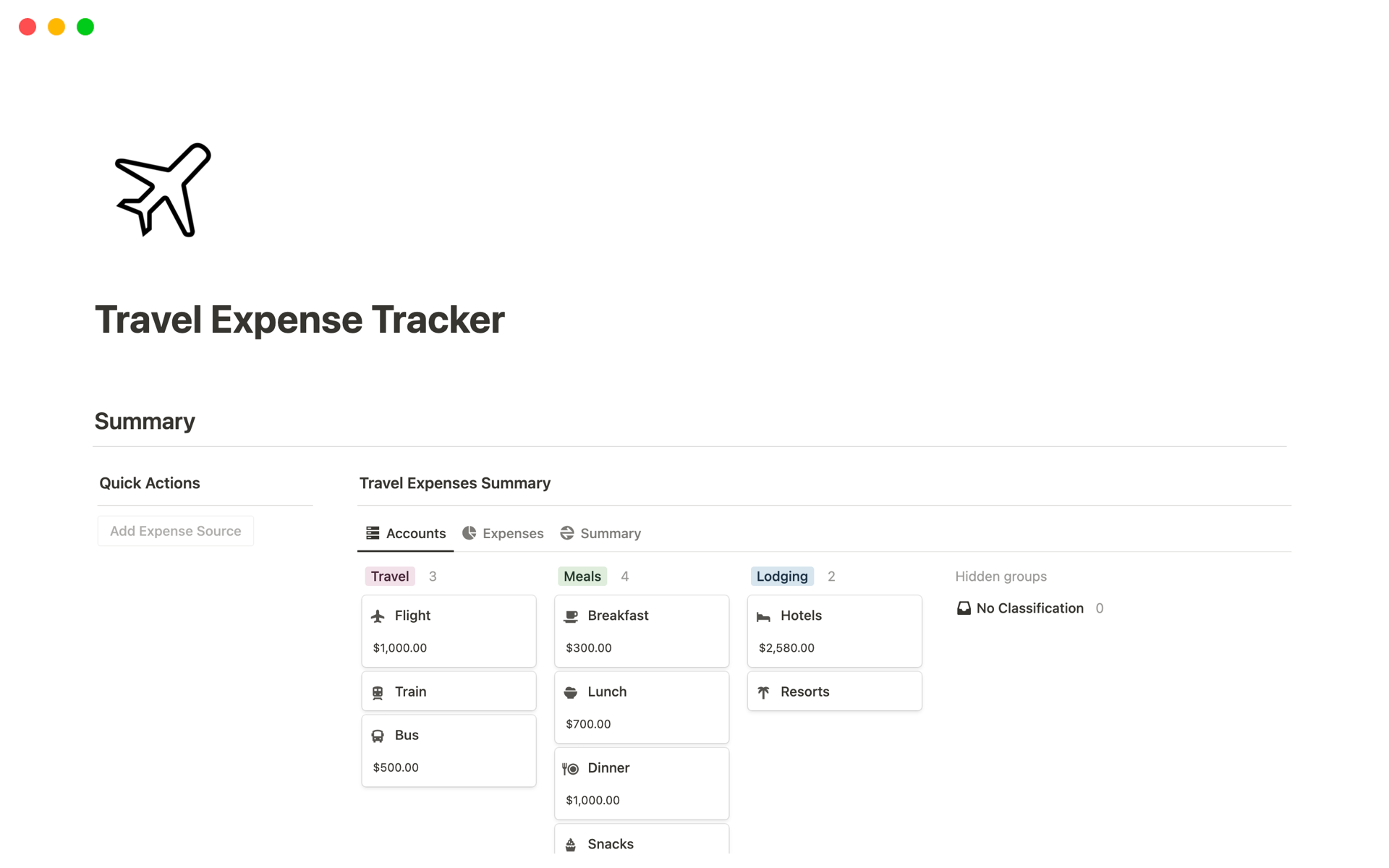This screenshot has height=868, width=1389.
Task: Click the Dinner plate icon
Action: (x=571, y=769)
